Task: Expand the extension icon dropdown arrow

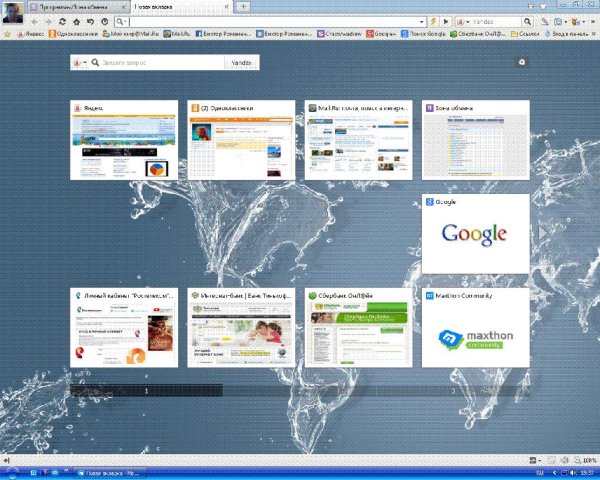Action: tap(583, 22)
